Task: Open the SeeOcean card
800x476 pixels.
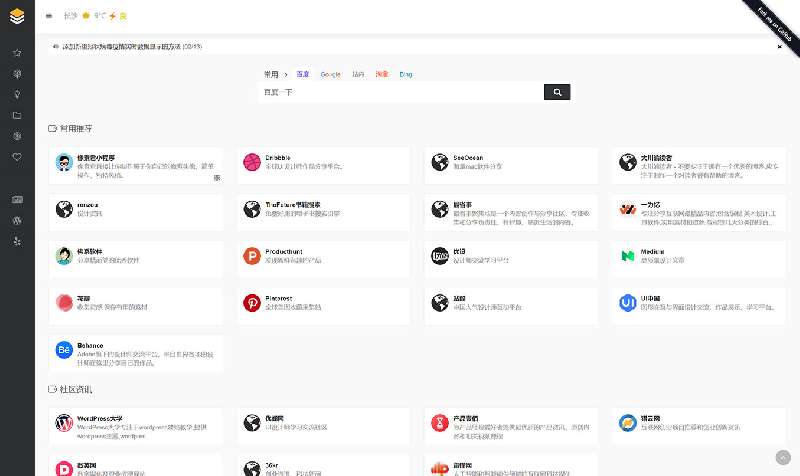Action: pos(511,166)
